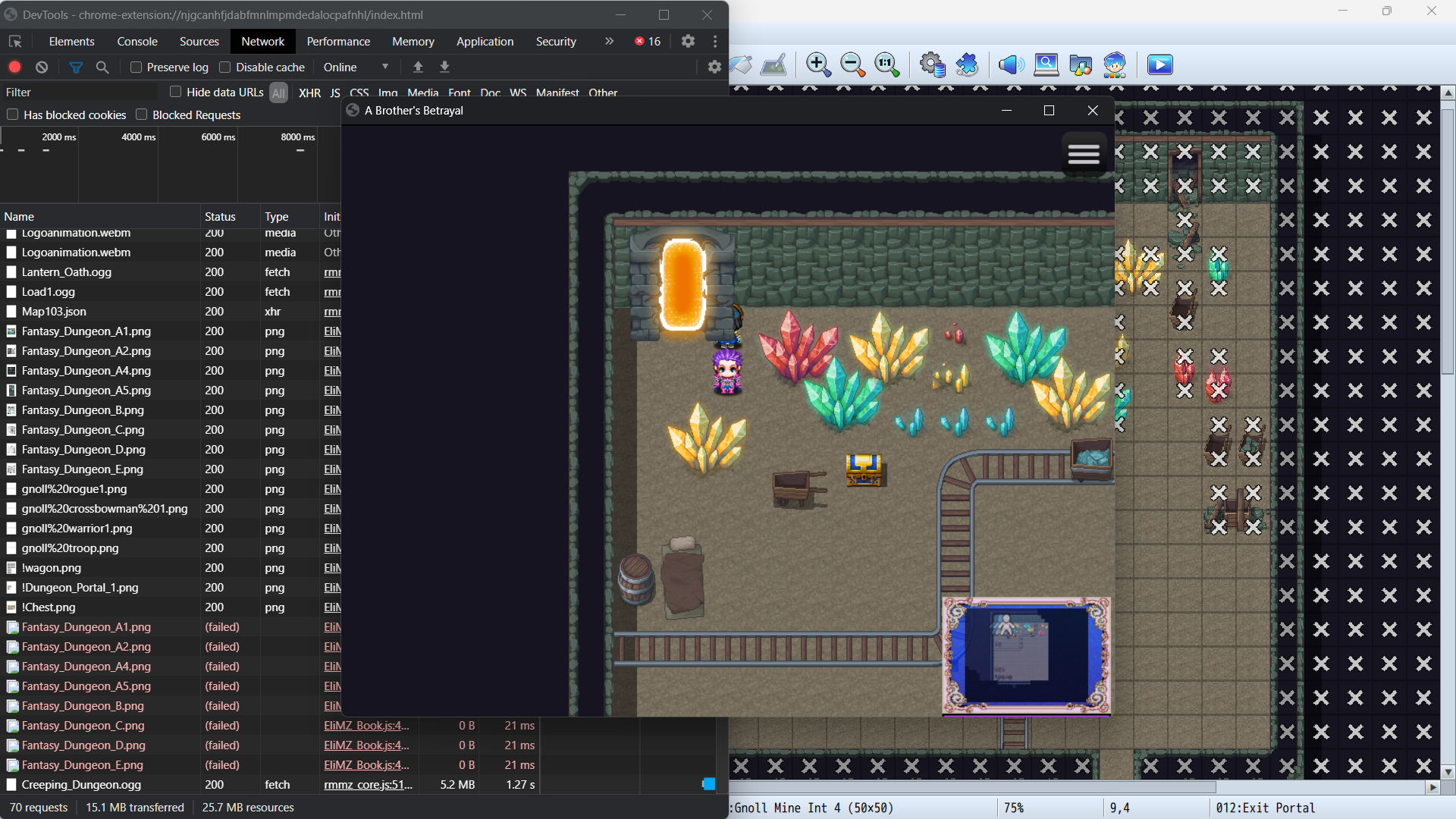Check Blocked Requests
The height and width of the screenshot is (819, 1456).
tap(142, 115)
